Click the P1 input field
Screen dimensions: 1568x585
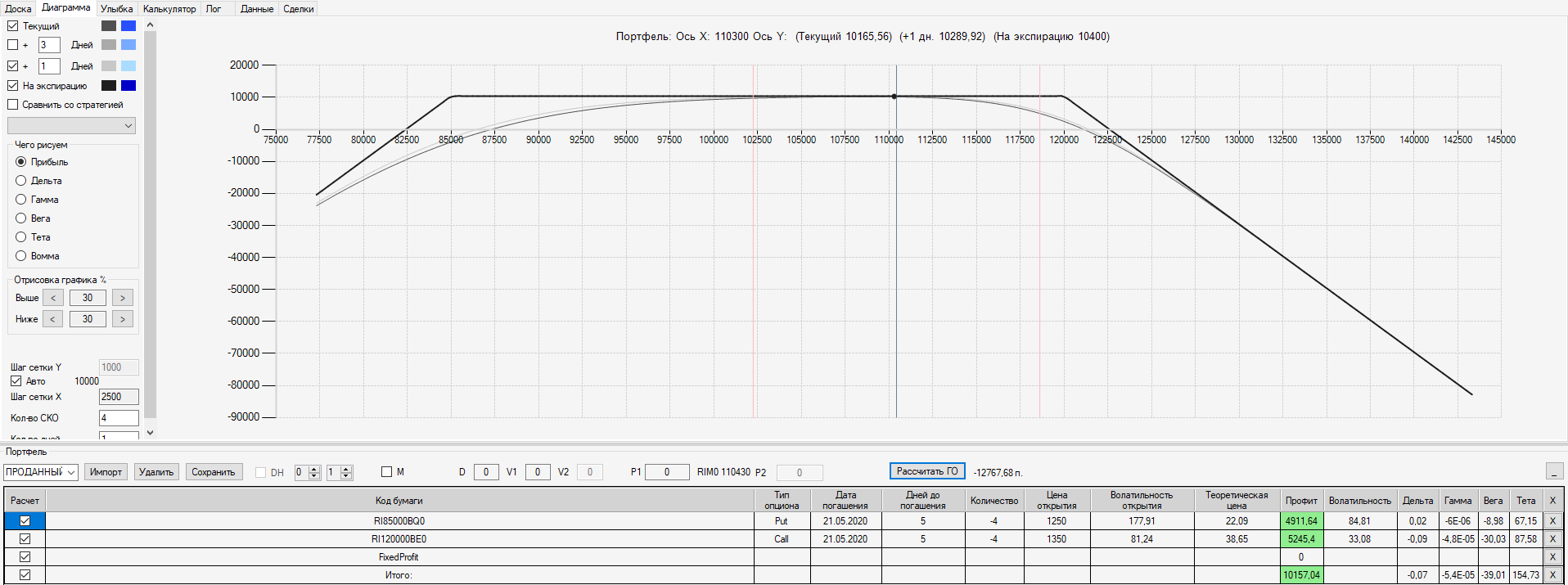point(667,472)
